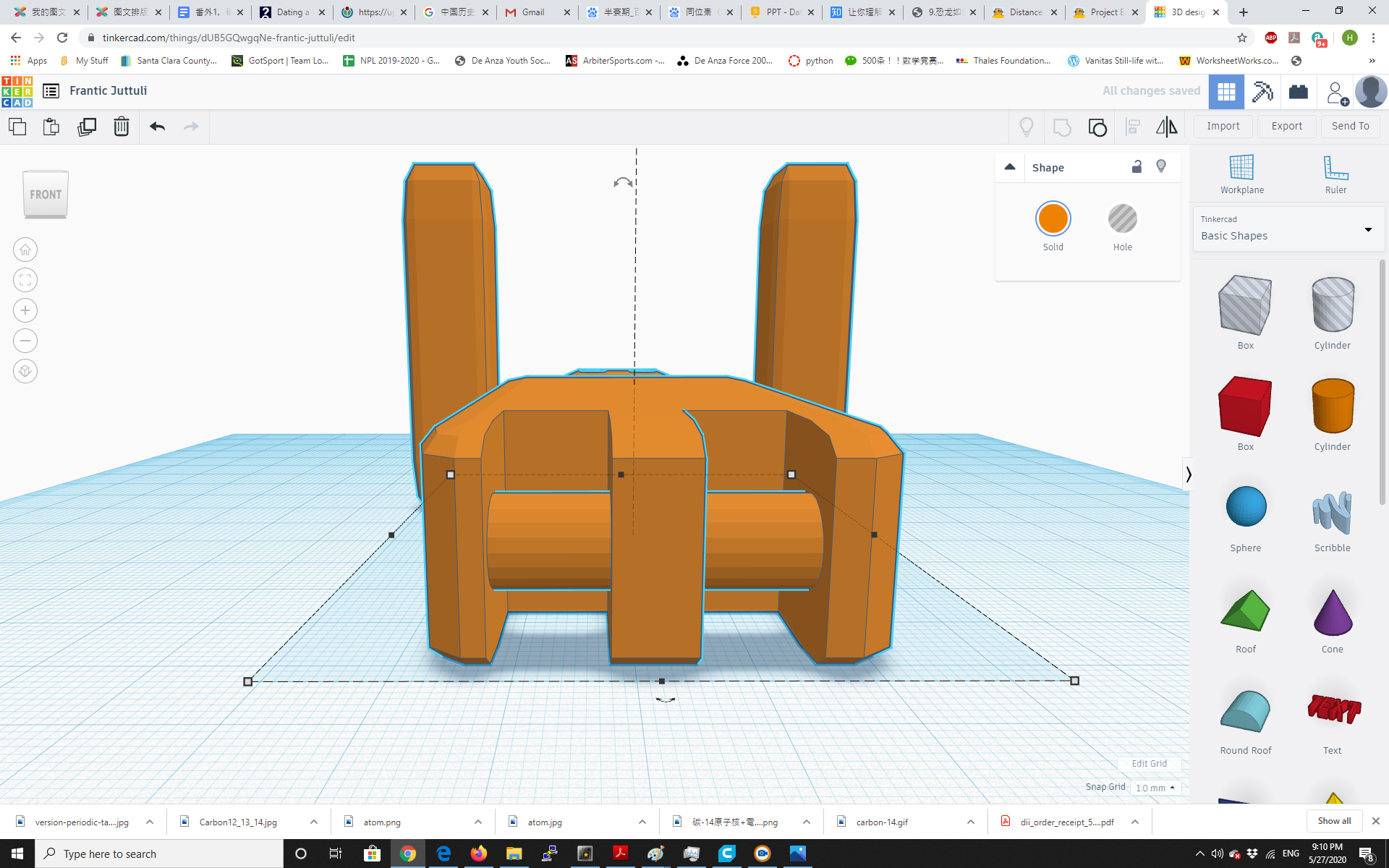Click the Send To button
Screen dimensions: 1389x868
[x=1351, y=126]
